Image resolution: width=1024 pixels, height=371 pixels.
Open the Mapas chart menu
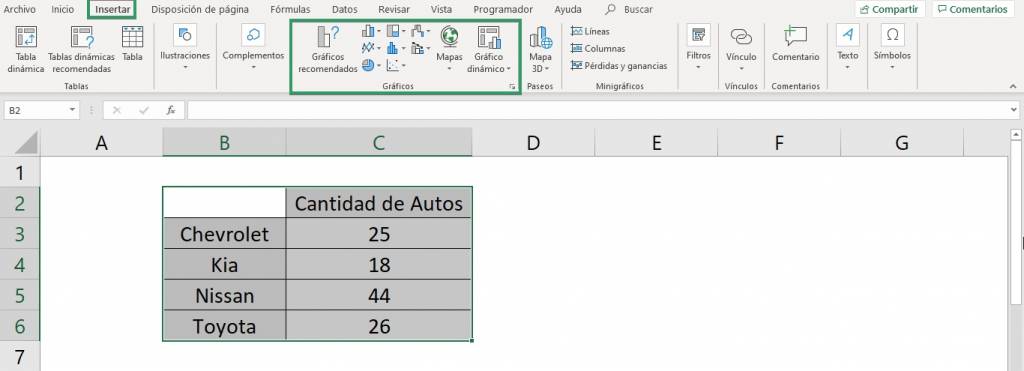pyautogui.click(x=449, y=48)
